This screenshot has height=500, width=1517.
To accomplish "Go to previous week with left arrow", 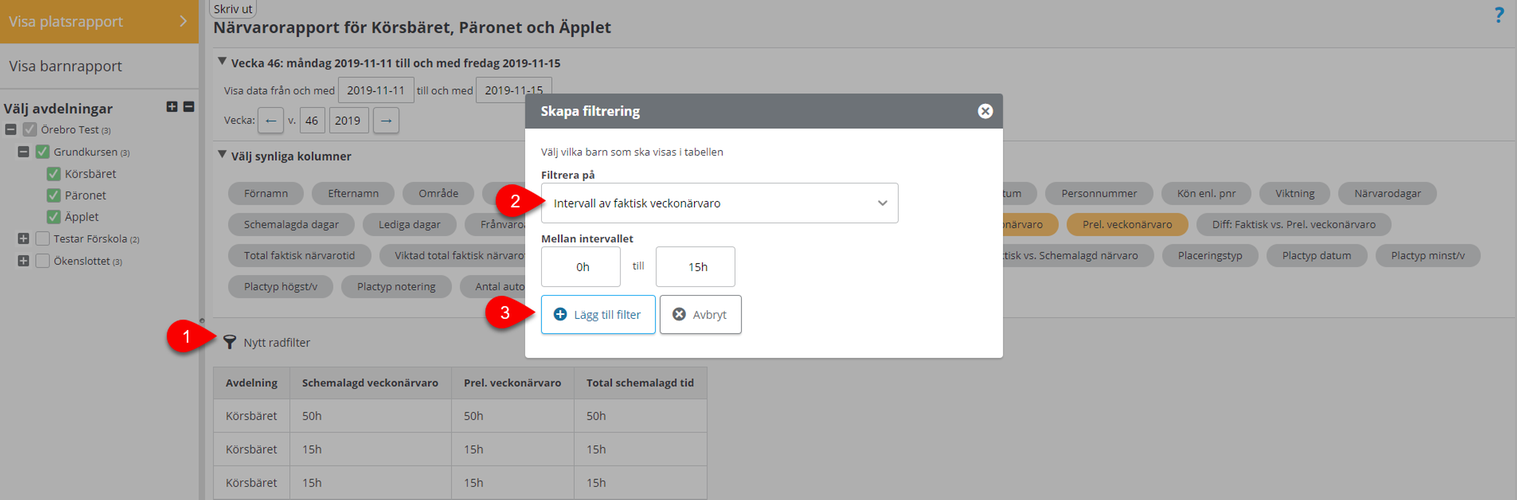I will click(271, 121).
